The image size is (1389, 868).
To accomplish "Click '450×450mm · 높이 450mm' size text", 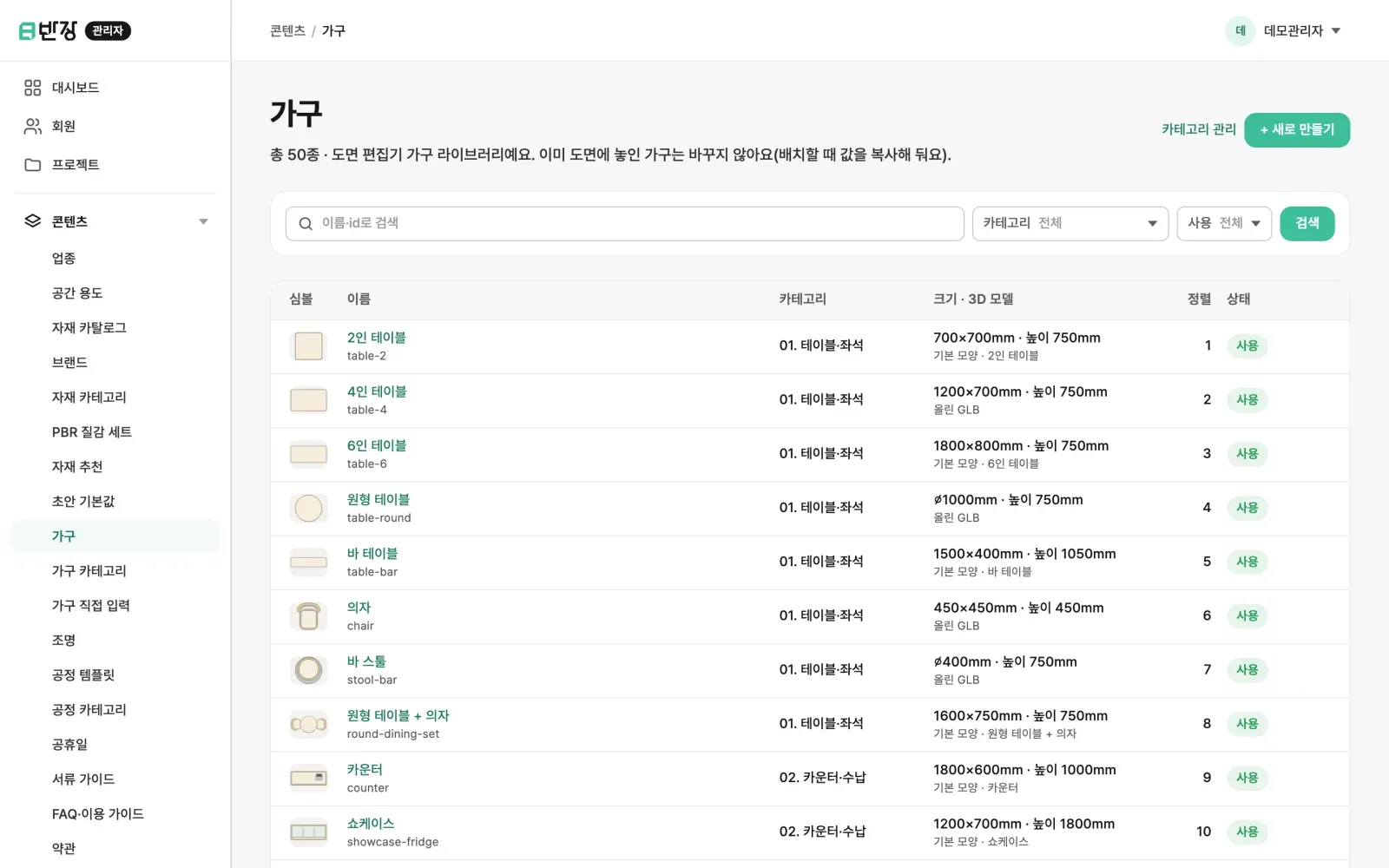I will pyautogui.click(x=1018, y=608).
